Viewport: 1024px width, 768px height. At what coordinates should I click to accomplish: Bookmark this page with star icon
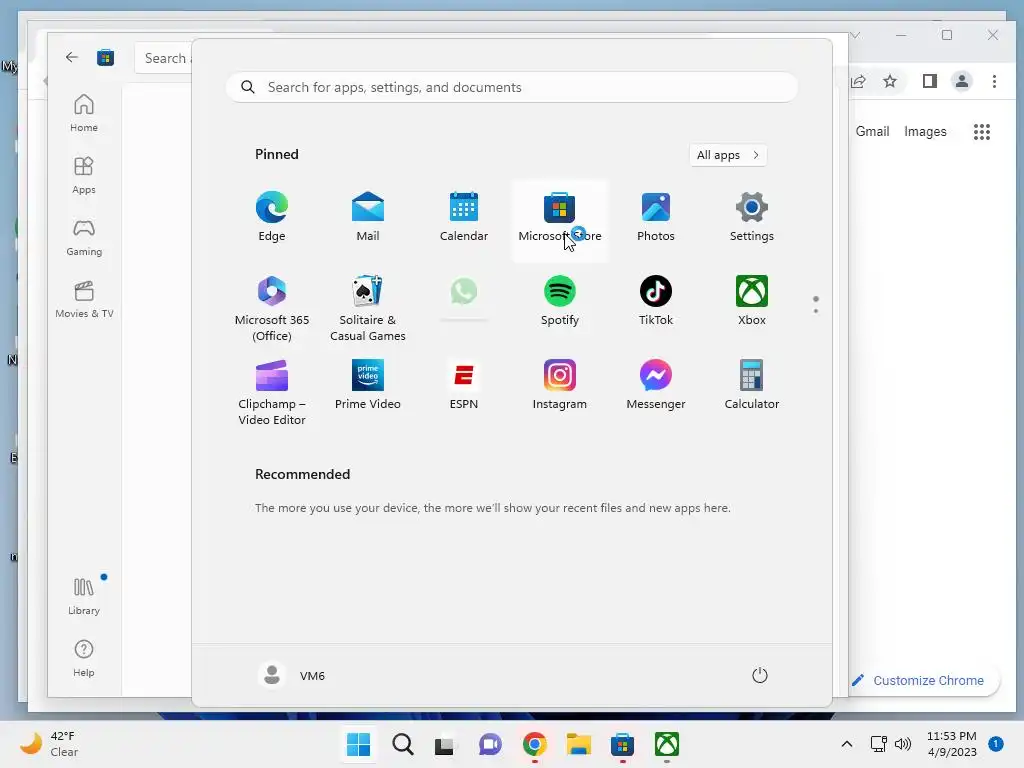coord(890,81)
